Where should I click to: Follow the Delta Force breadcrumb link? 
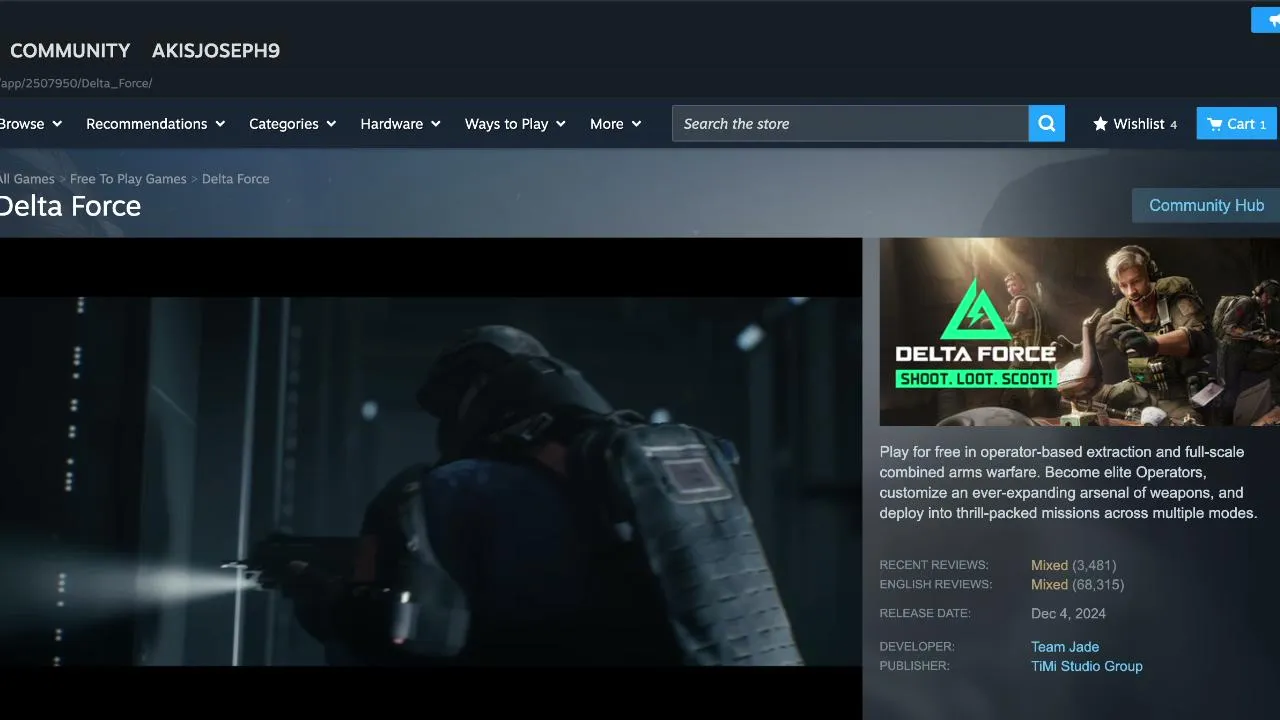236,179
